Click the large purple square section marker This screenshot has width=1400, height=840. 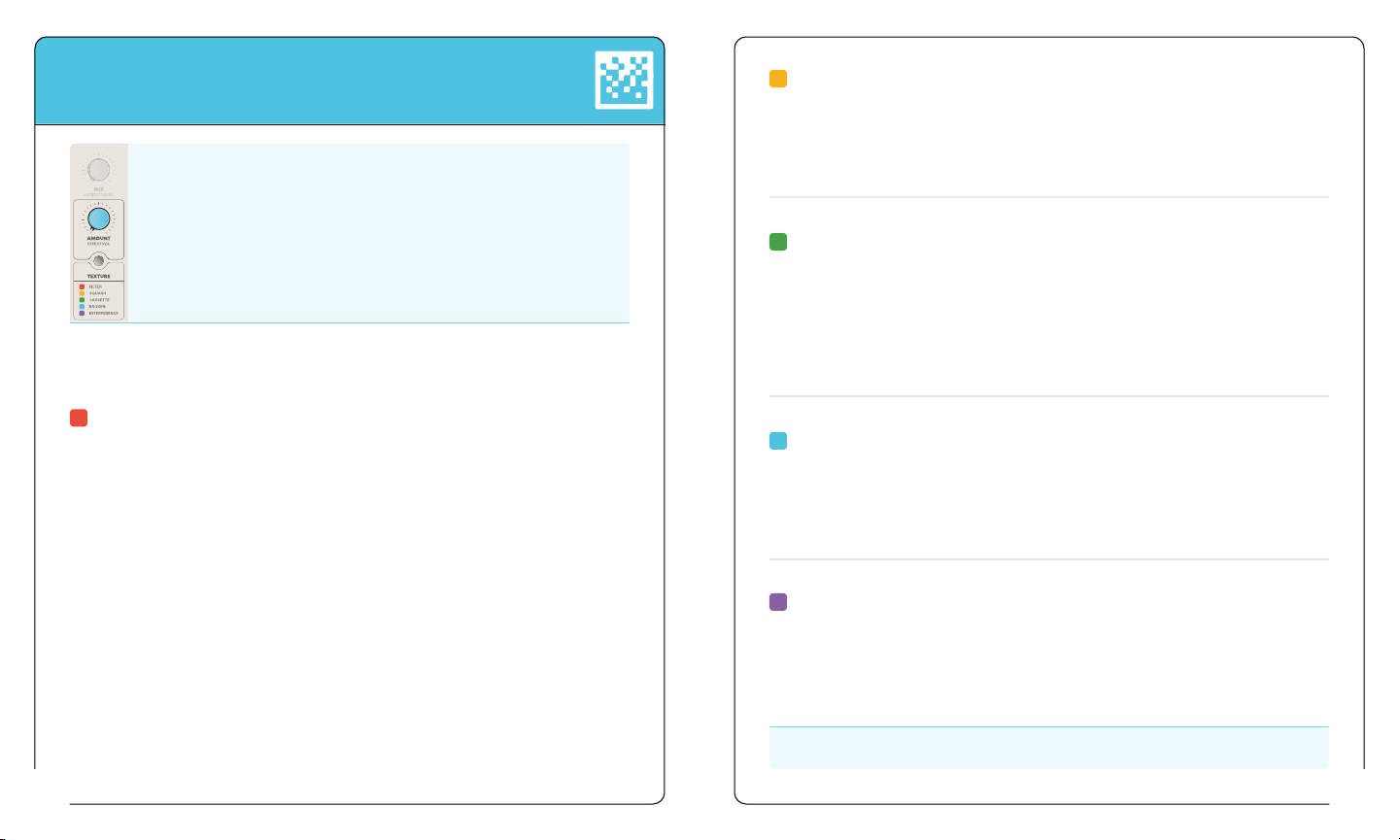click(778, 602)
